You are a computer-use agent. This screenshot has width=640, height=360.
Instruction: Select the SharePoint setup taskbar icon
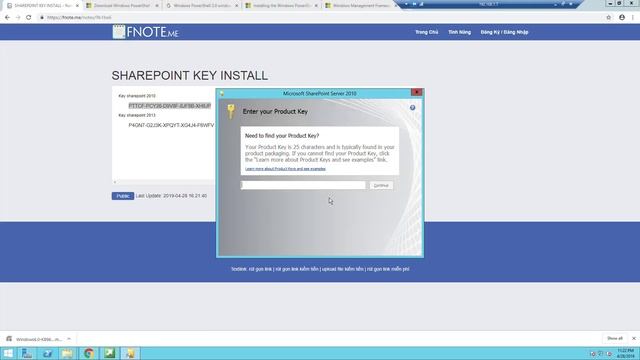[x=130, y=353]
